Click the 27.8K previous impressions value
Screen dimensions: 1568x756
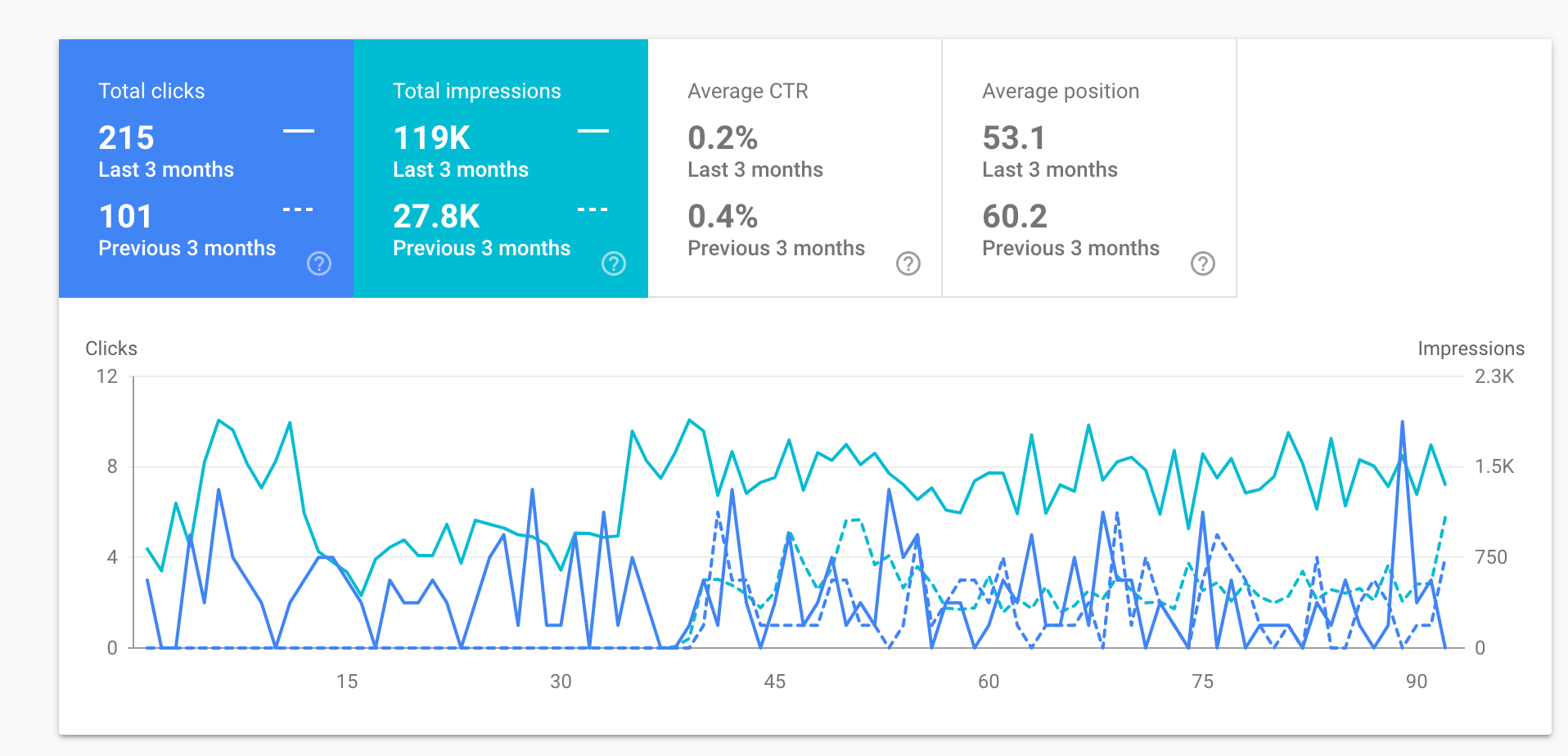(436, 216)
